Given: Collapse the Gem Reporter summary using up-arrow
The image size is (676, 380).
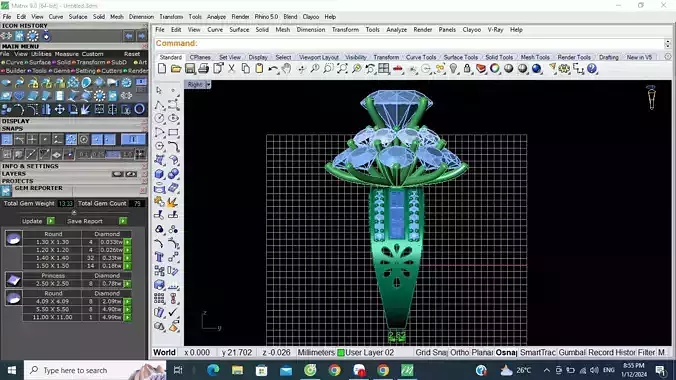Looking at the screenshot, I should tap(74, 212).
